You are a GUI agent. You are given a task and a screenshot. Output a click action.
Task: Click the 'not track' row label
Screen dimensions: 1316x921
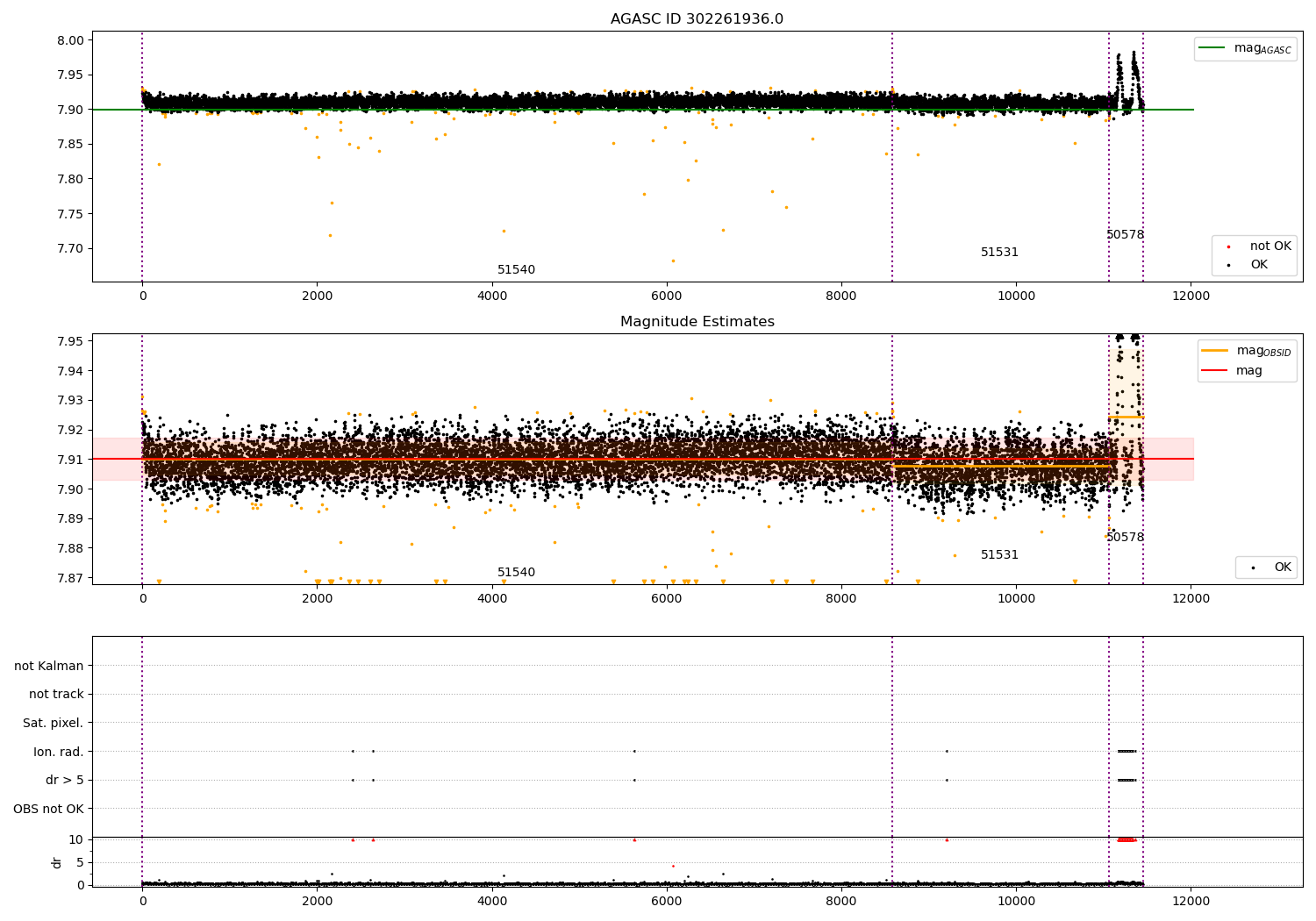(56, 695)
